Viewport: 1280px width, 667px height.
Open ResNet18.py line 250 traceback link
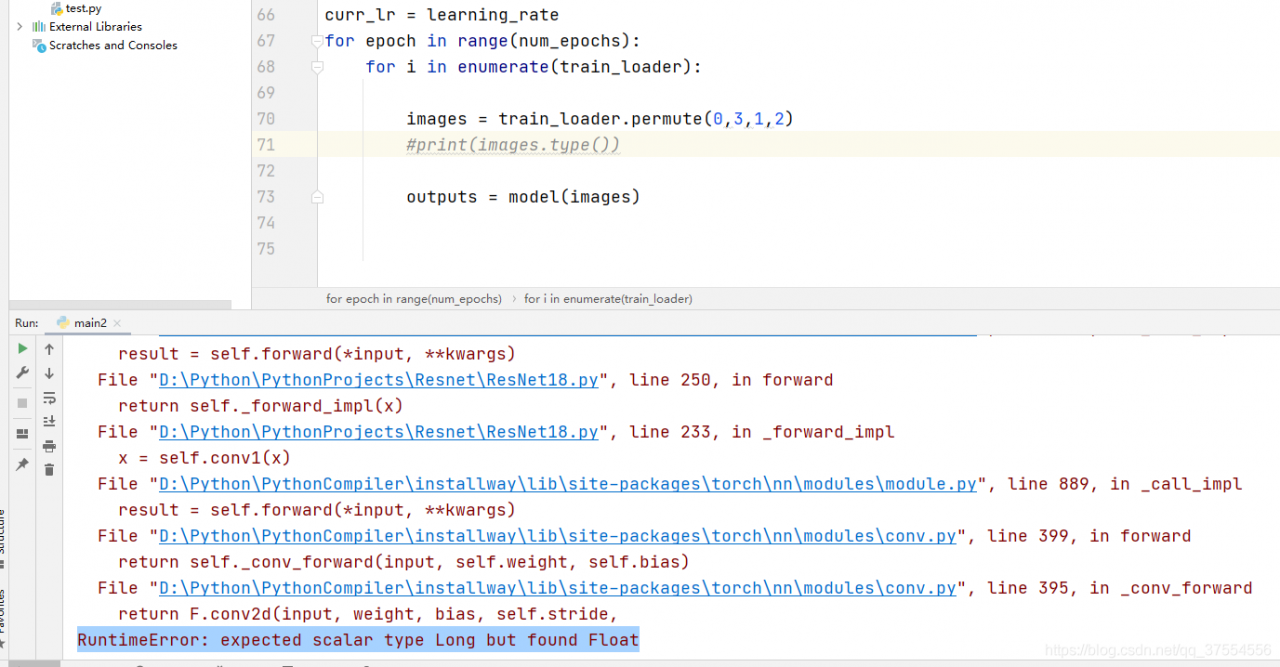pos(379,380)
